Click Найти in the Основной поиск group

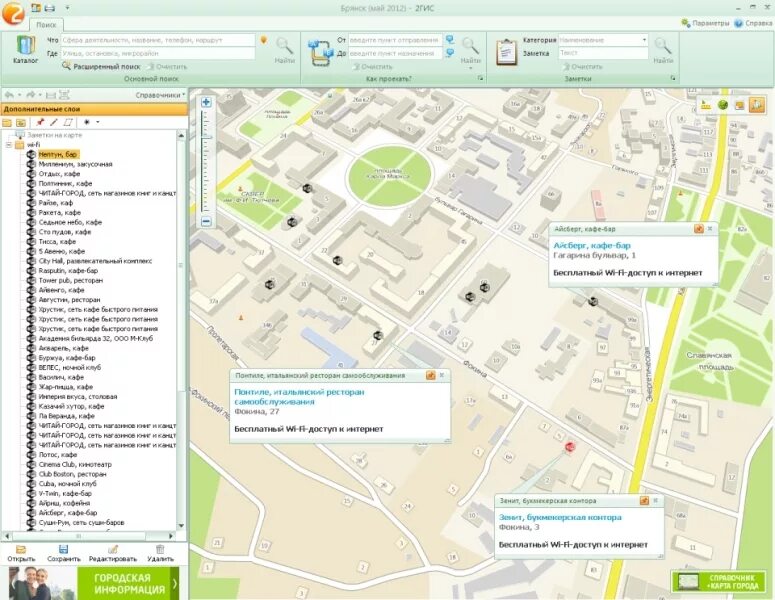click(x=285, y=50)
